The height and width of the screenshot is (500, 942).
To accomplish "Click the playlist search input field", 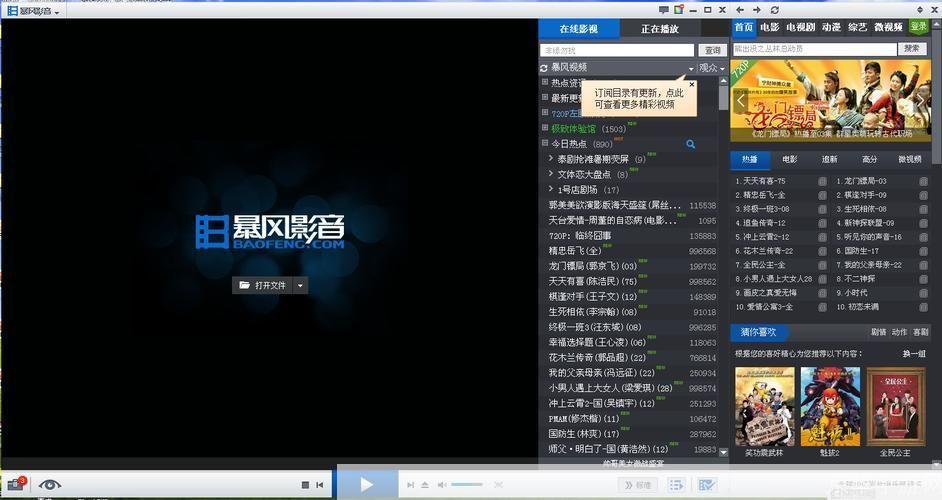I will tap(617, 50).
